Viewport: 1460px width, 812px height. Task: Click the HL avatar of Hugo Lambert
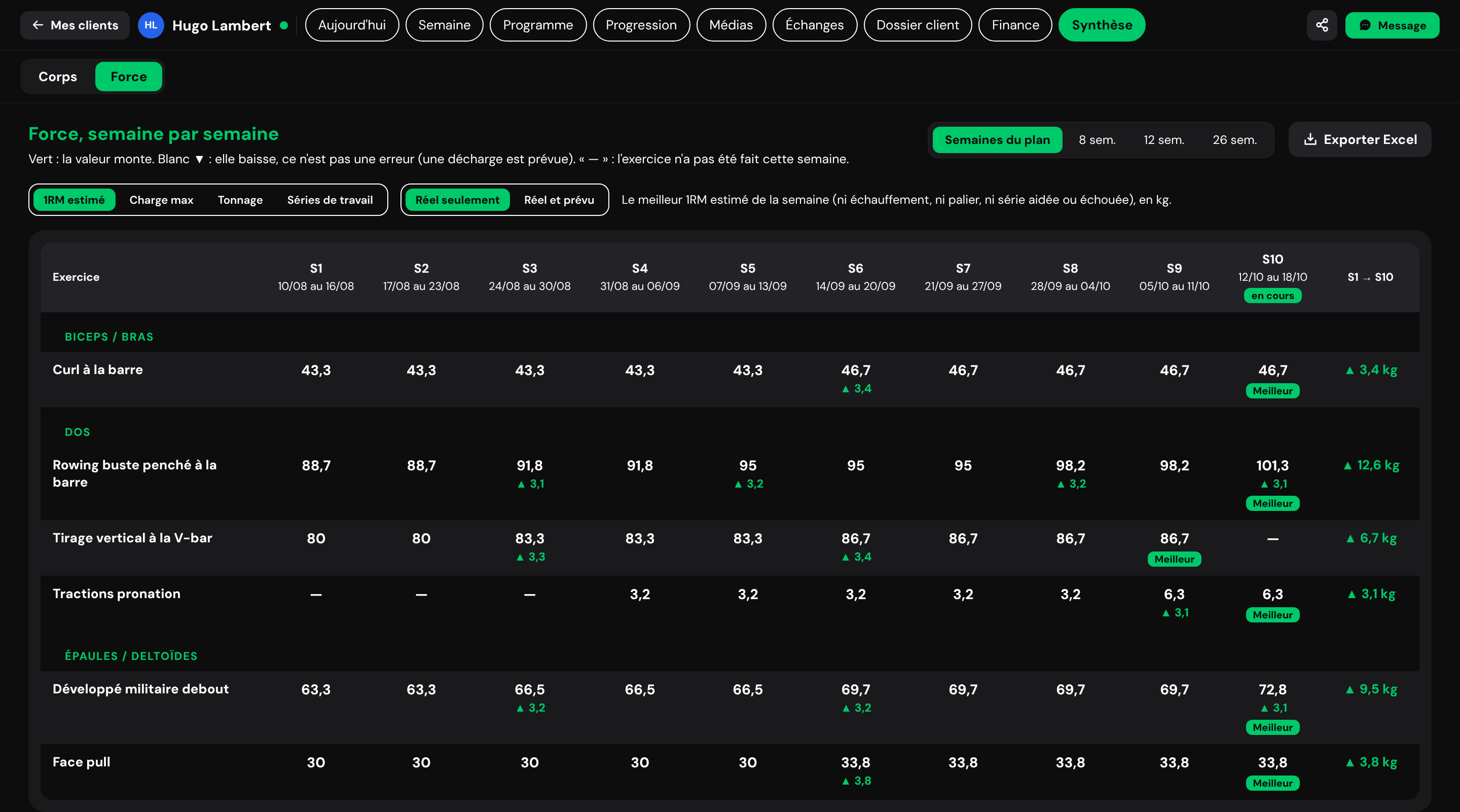click(151, 25)
